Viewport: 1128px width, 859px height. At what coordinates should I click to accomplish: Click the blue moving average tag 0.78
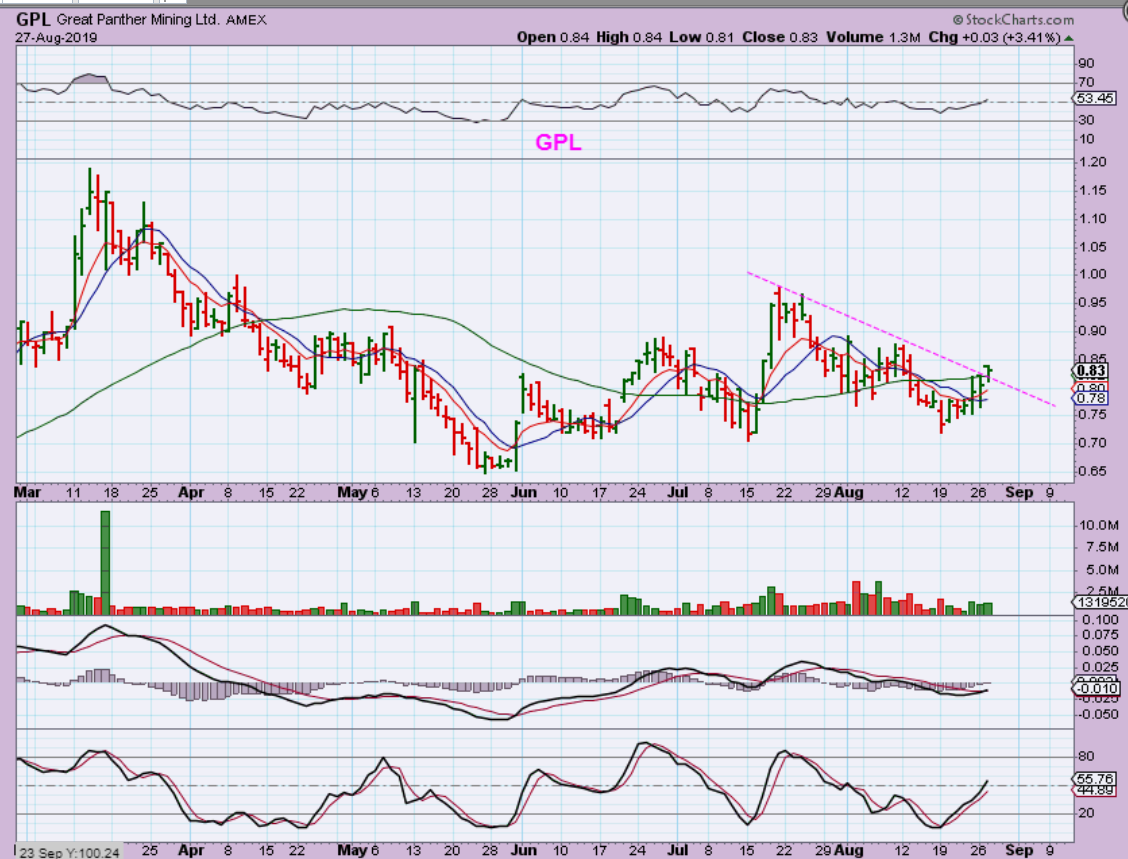1093,399
